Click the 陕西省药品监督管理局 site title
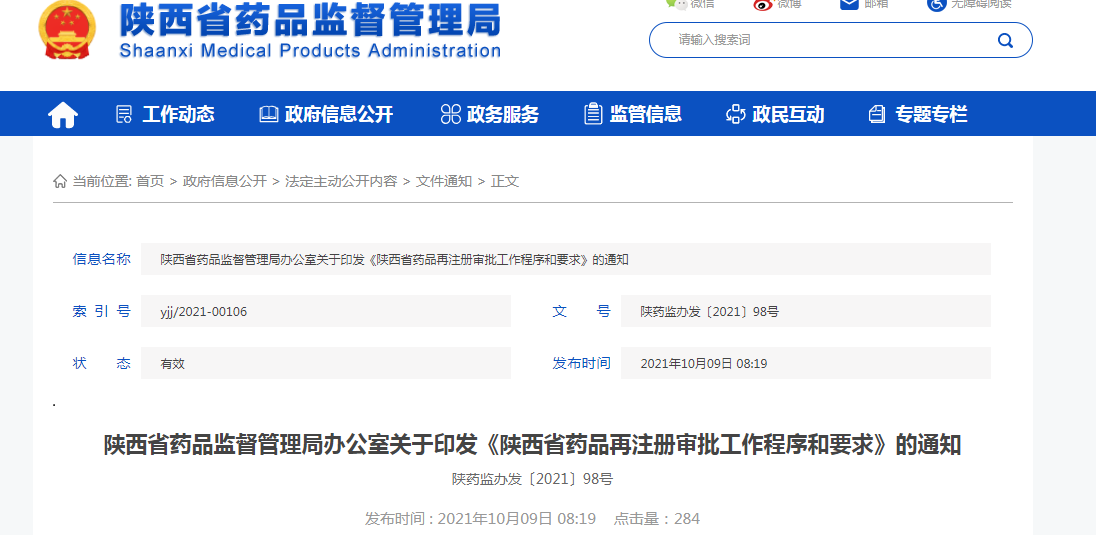Screen dimensions: 1096x535 [x=310, y=21]
